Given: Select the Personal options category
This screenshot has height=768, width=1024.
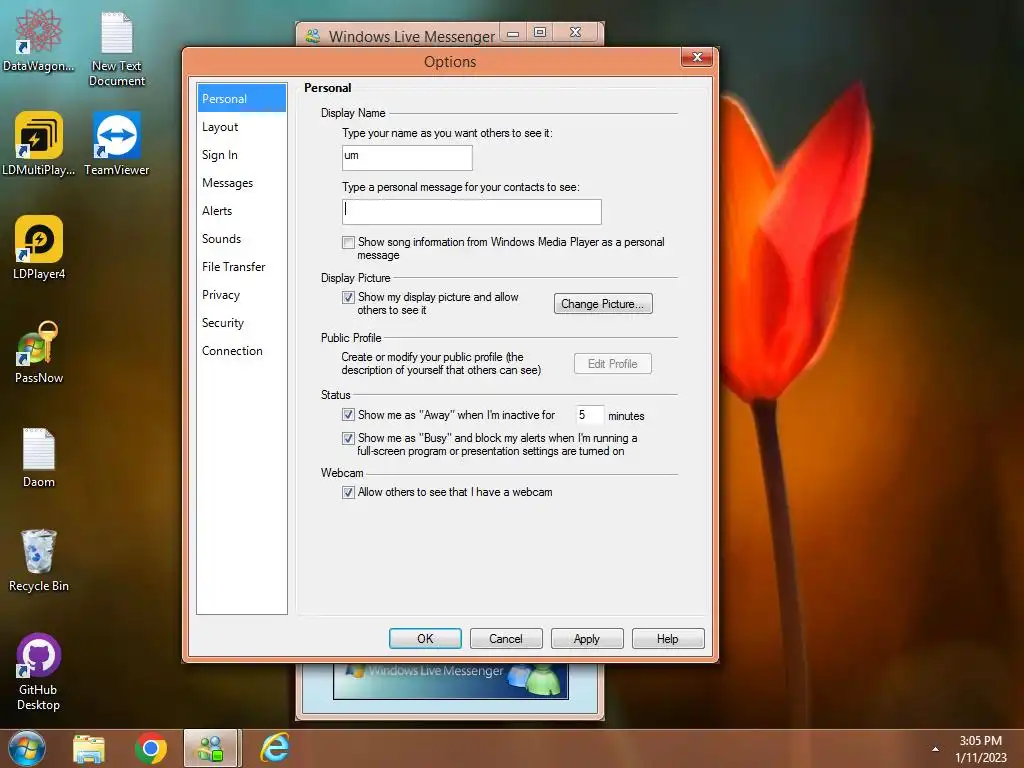Looking at the screenshot, I should (x=242, y=99).
